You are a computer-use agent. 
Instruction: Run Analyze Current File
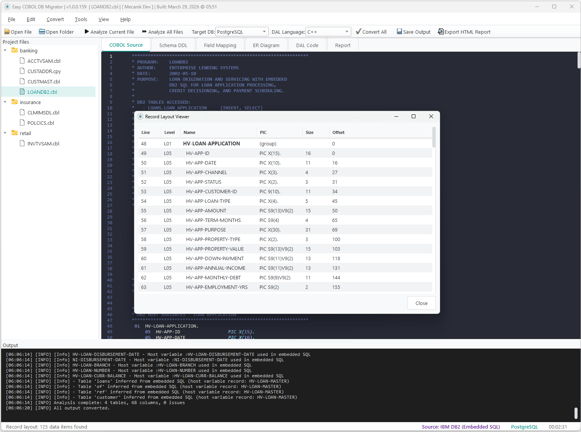pos(109,32)
